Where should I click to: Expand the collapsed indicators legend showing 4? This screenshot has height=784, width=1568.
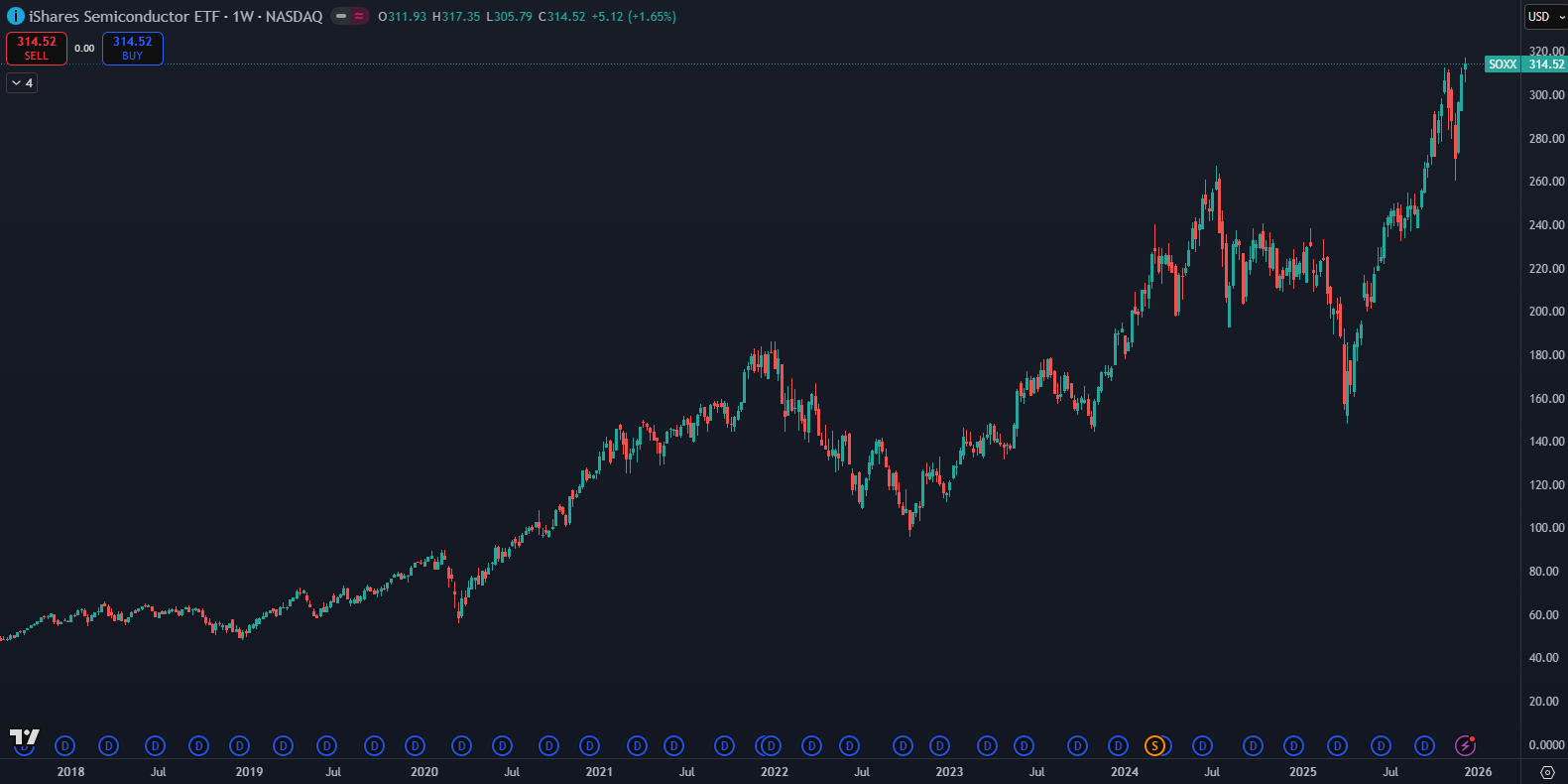pos(22,83)
